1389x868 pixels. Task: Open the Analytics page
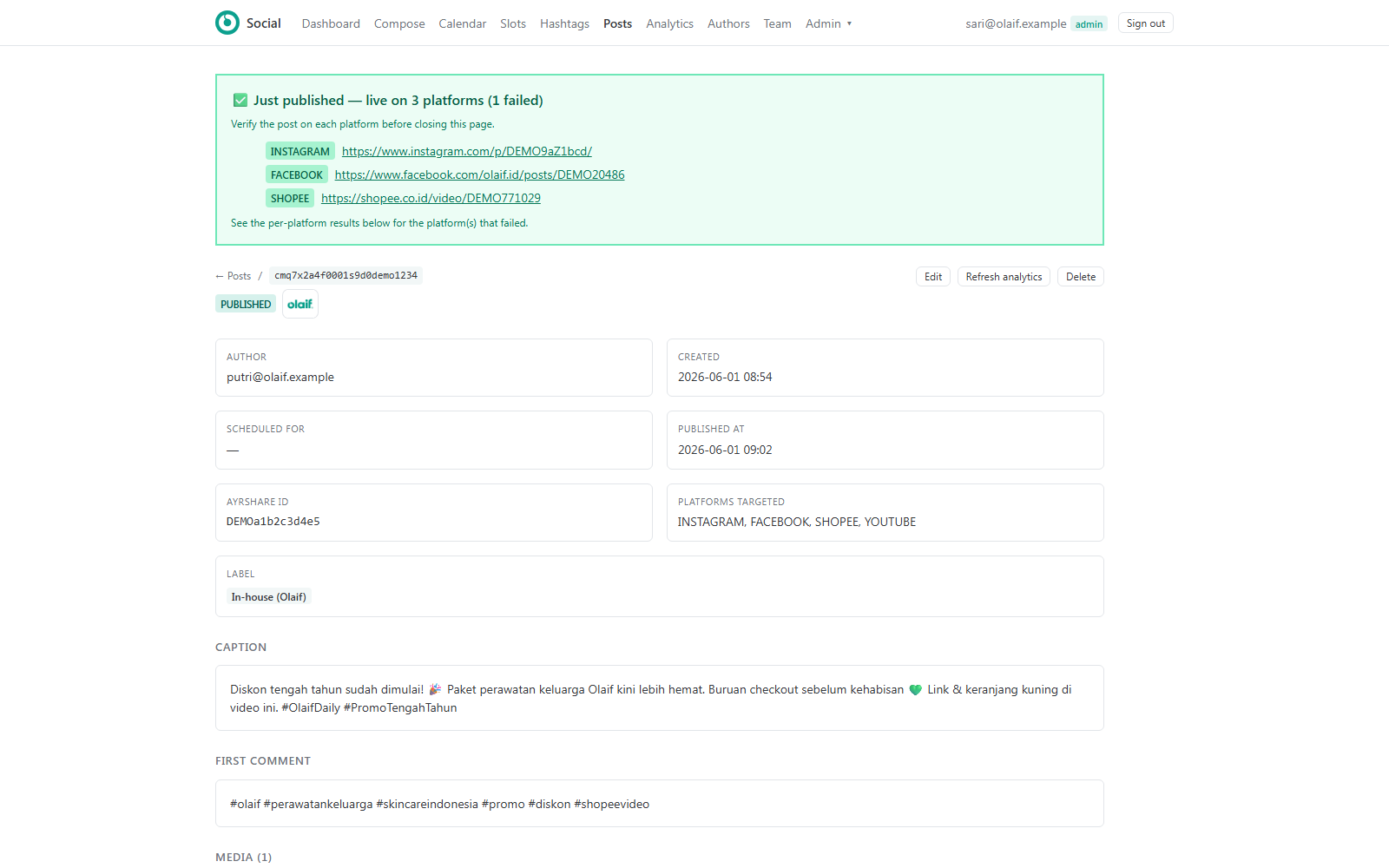pyautogui.click(x=669, y=23)
